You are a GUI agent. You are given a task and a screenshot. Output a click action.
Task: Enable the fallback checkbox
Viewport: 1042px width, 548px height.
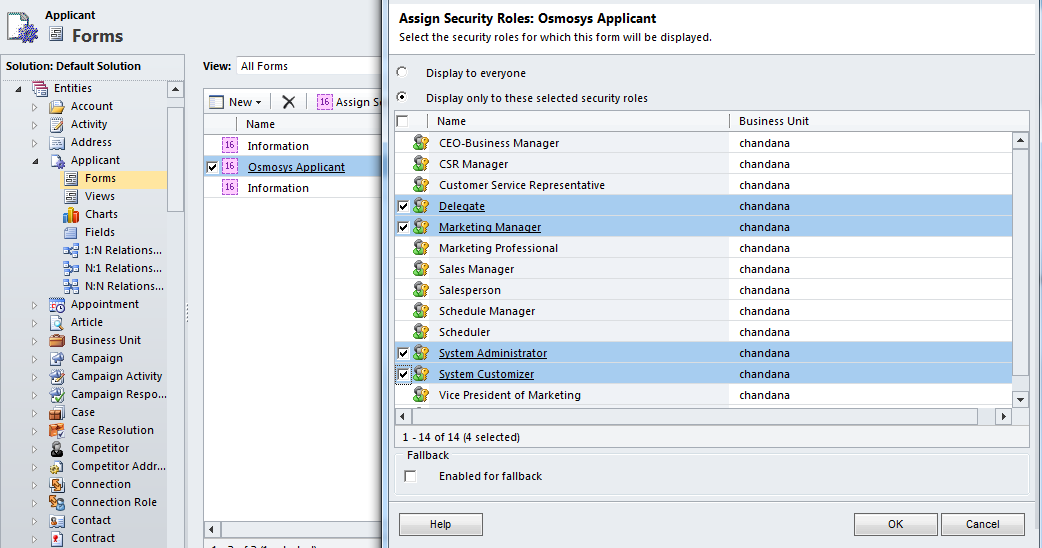[x=410, y=476]
